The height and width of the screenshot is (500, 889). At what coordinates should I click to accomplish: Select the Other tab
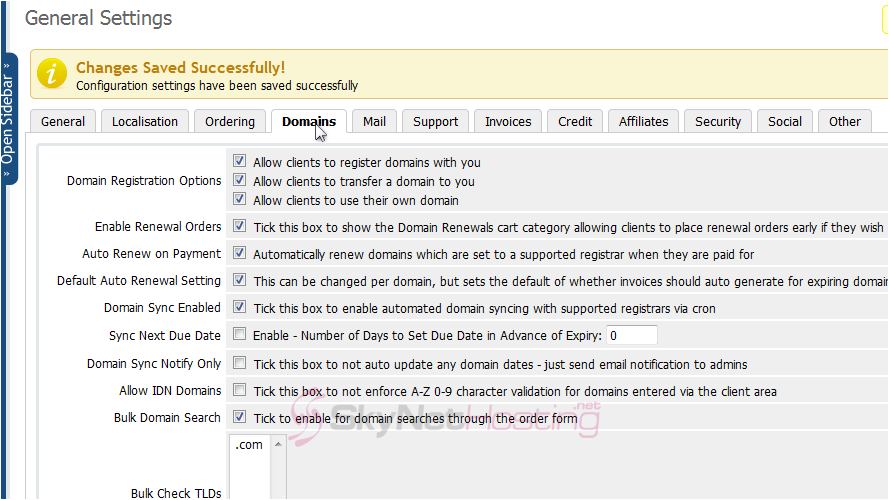[x=845, y=121]
